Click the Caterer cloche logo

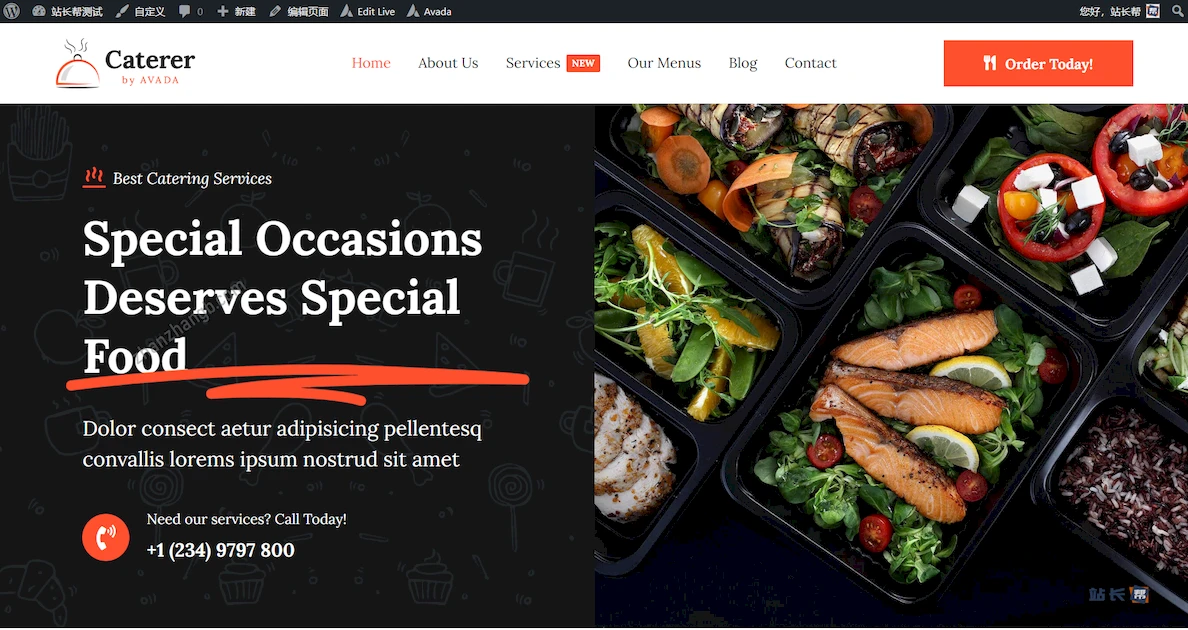[77, 64]
